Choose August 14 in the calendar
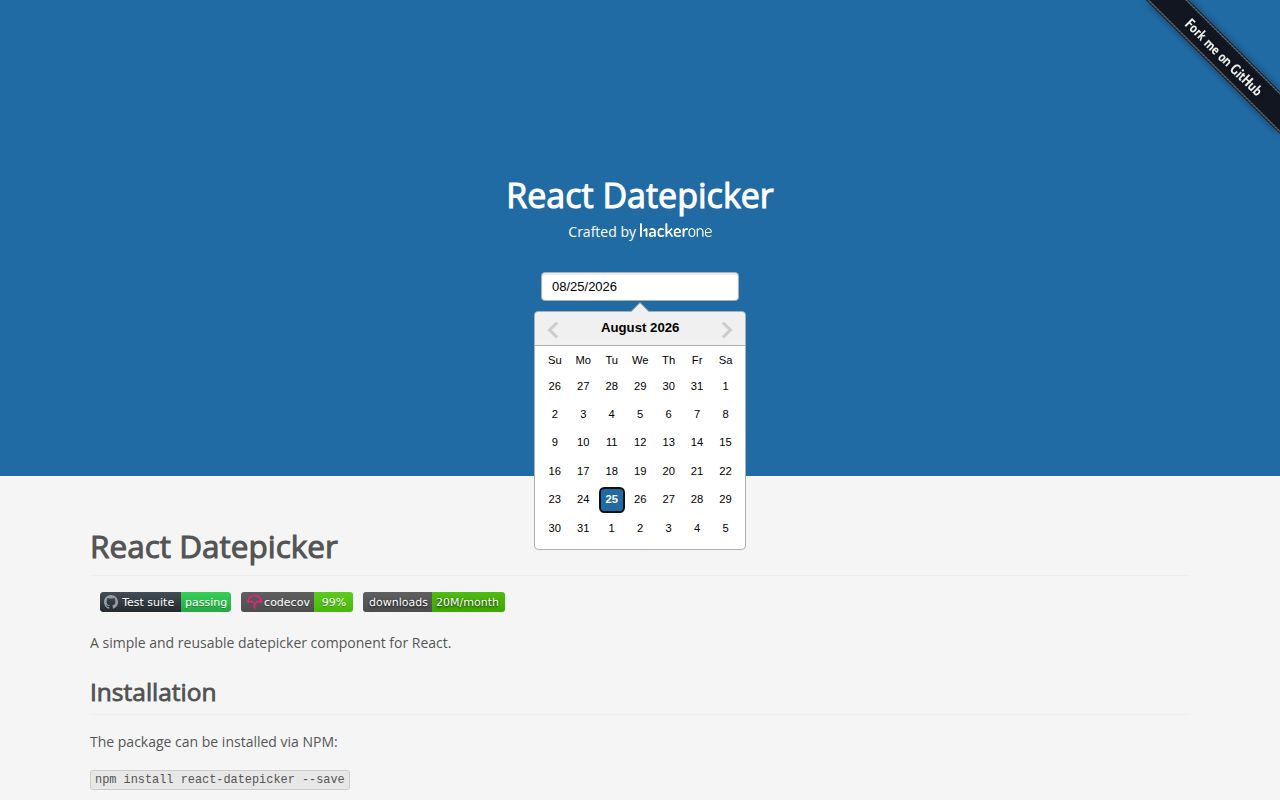Image resolution: width=1280 pixels, height=800 pixels. point(697,442)
